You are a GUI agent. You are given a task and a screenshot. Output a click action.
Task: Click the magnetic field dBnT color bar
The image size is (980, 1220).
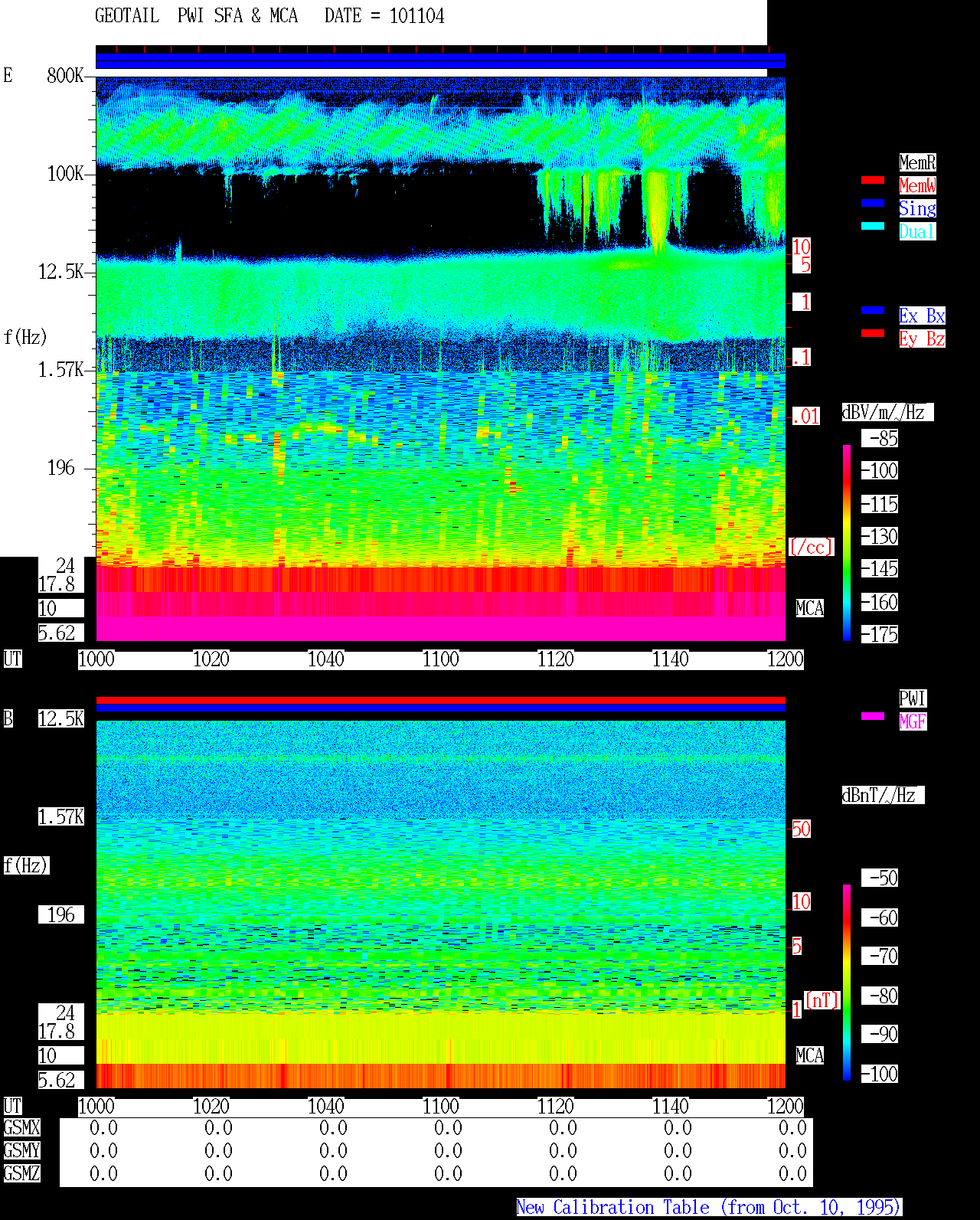point(847,983)
